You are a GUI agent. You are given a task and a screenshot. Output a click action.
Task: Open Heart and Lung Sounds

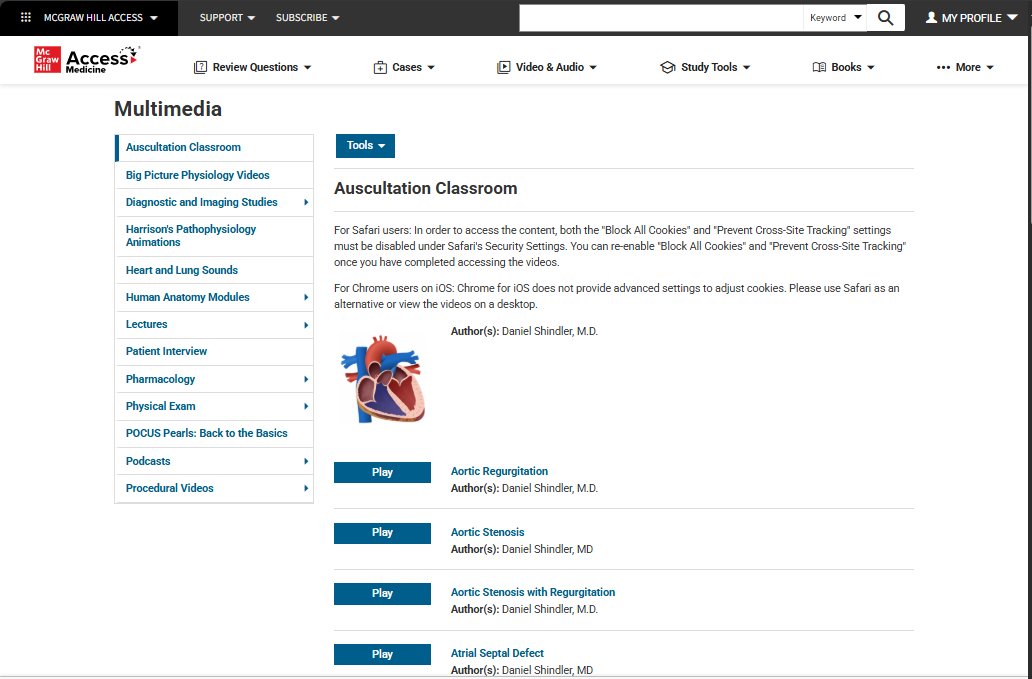215,270
